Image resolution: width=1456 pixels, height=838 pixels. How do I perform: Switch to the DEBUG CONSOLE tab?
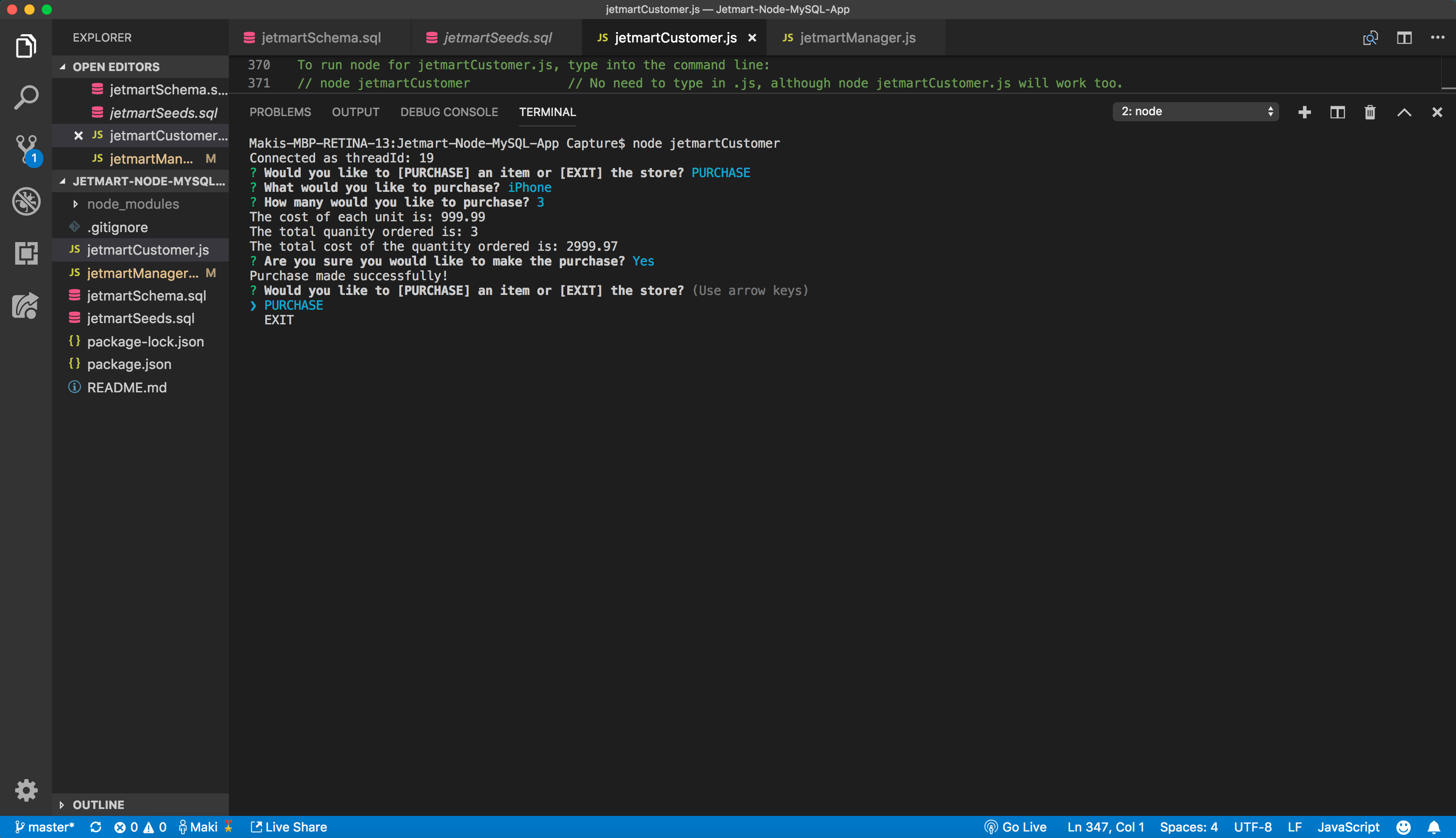pyautogui.click(x=449, y=112)
